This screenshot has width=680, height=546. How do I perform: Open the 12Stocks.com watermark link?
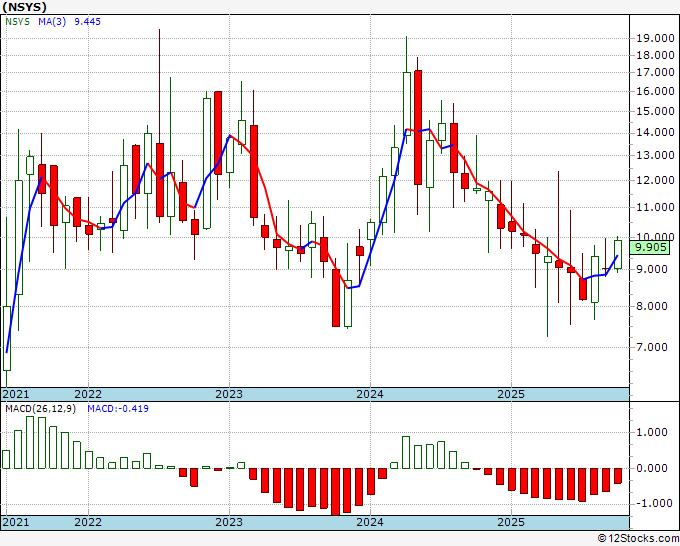[638, 538]
